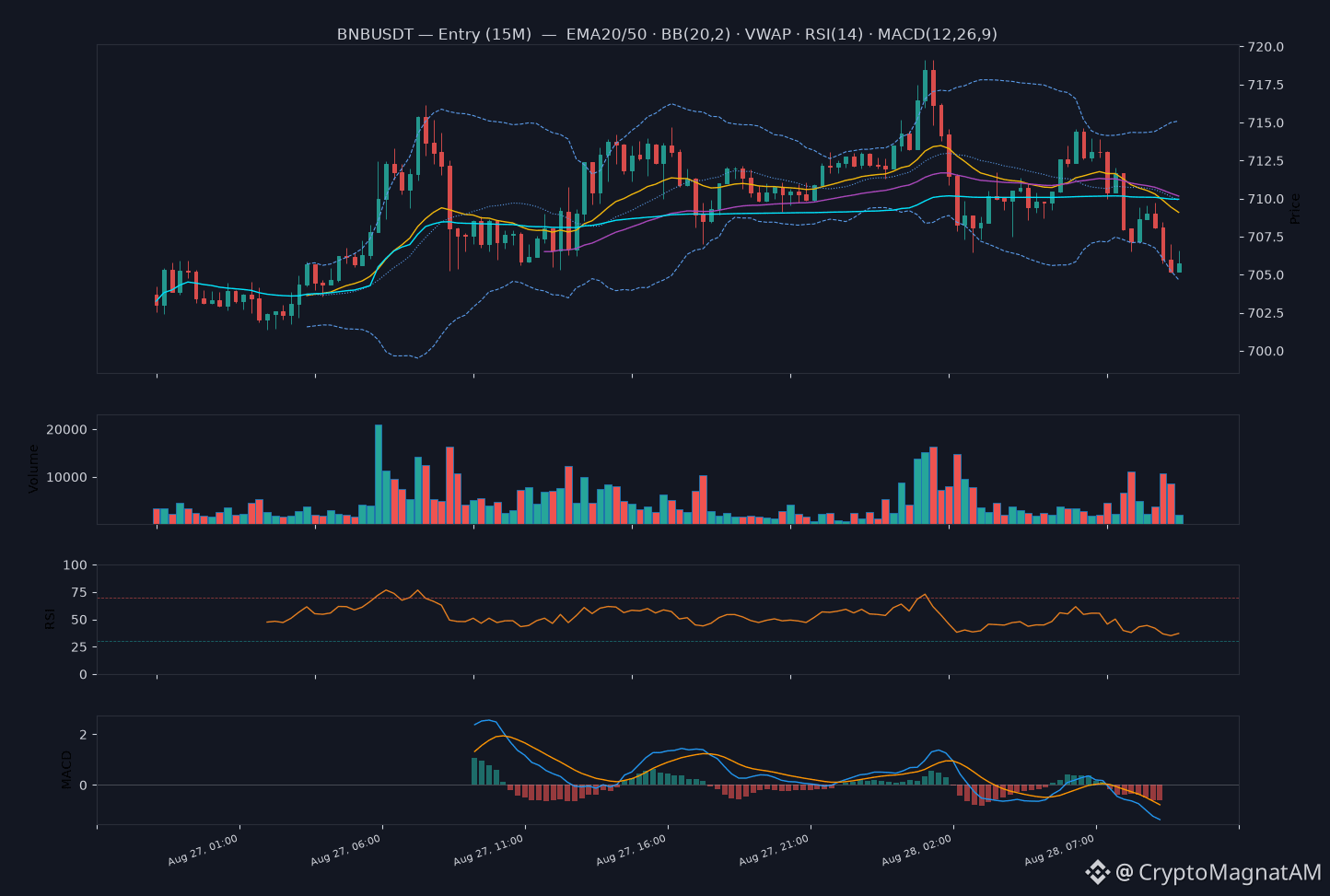Click the Aug 27, 11:00 time label
The height and width of the screenshot is (896, 1330).
click(488, 850)
